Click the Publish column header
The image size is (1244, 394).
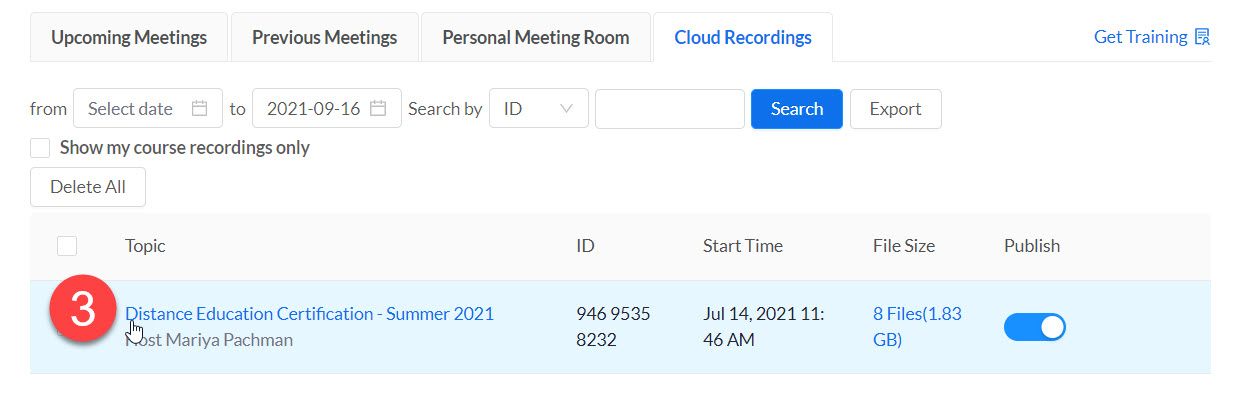(1032, 246)
